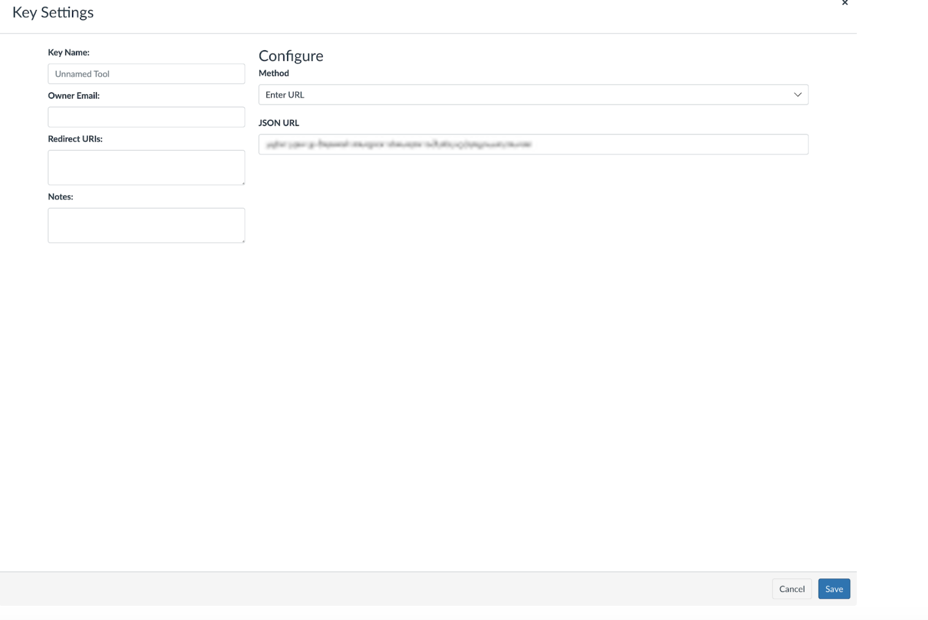Screen dimensions: 928x620
Task: Click inside the Notes text area
Action: click(146, 224)
